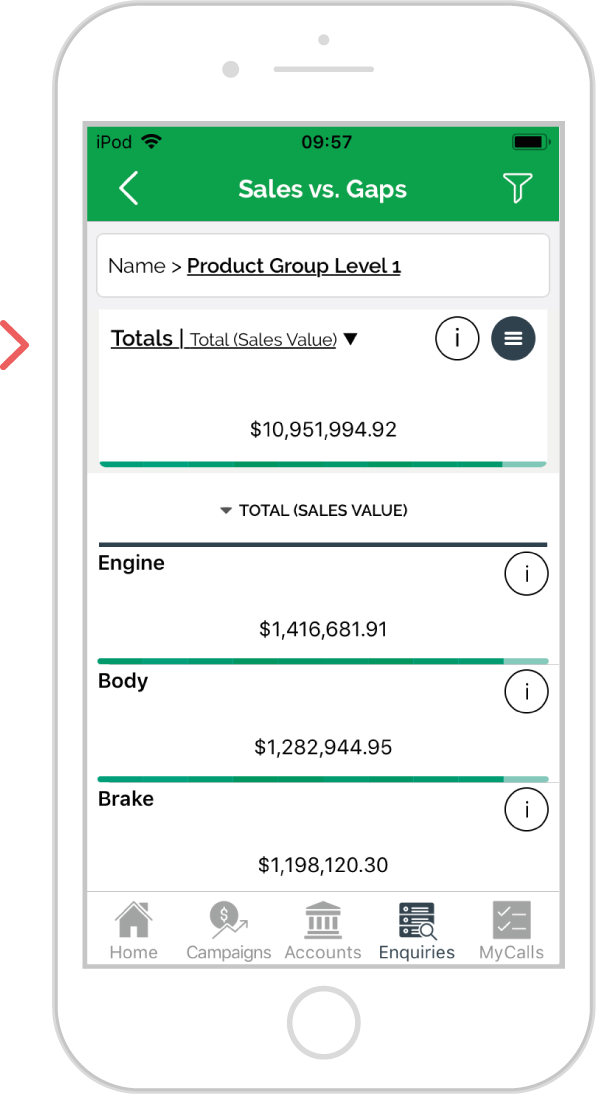This screenshot has width=596, height=1094.
Task: View info for Body row
Action: [526, 691]
